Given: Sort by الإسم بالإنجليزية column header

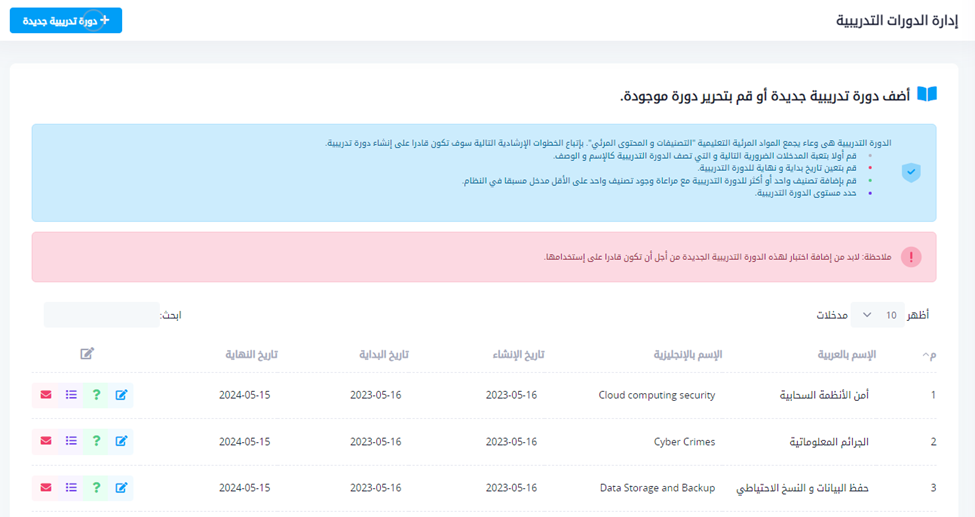Looking at the screenshot, I should (x=681, y=355).
